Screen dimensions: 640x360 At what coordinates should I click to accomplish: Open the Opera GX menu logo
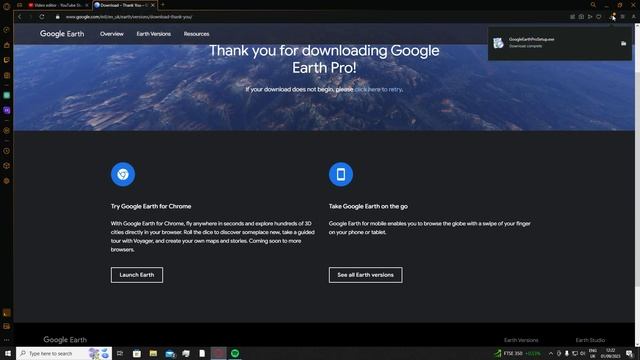(7, 6)
